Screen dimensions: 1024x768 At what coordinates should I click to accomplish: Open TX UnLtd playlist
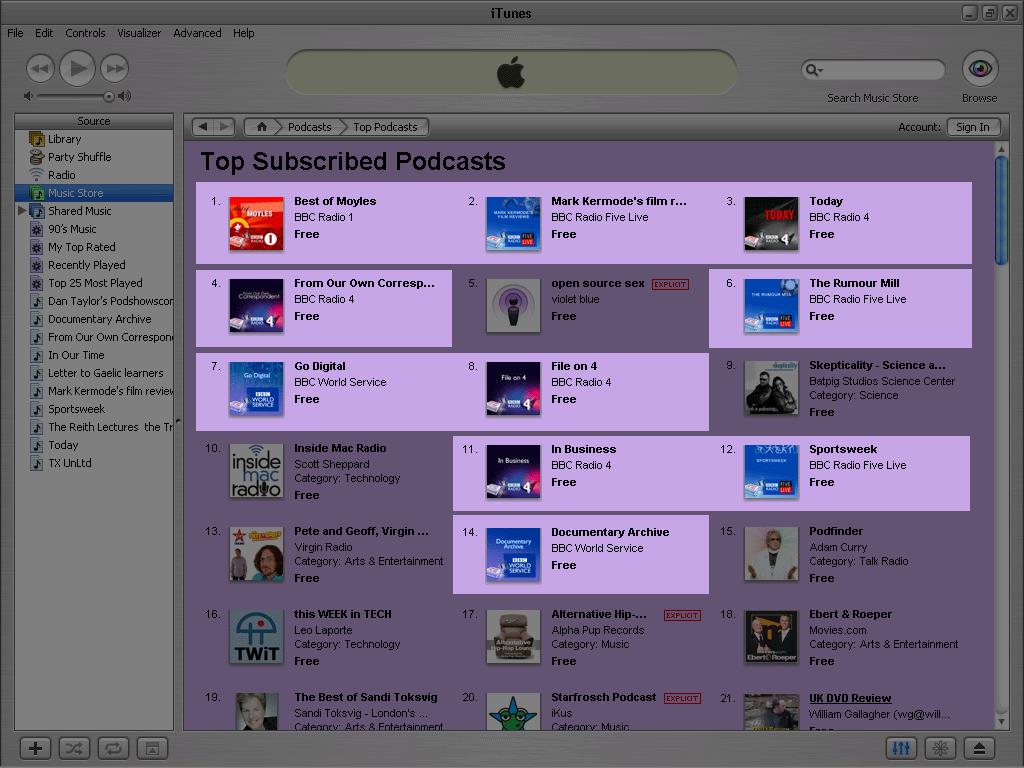pos(94,463)
